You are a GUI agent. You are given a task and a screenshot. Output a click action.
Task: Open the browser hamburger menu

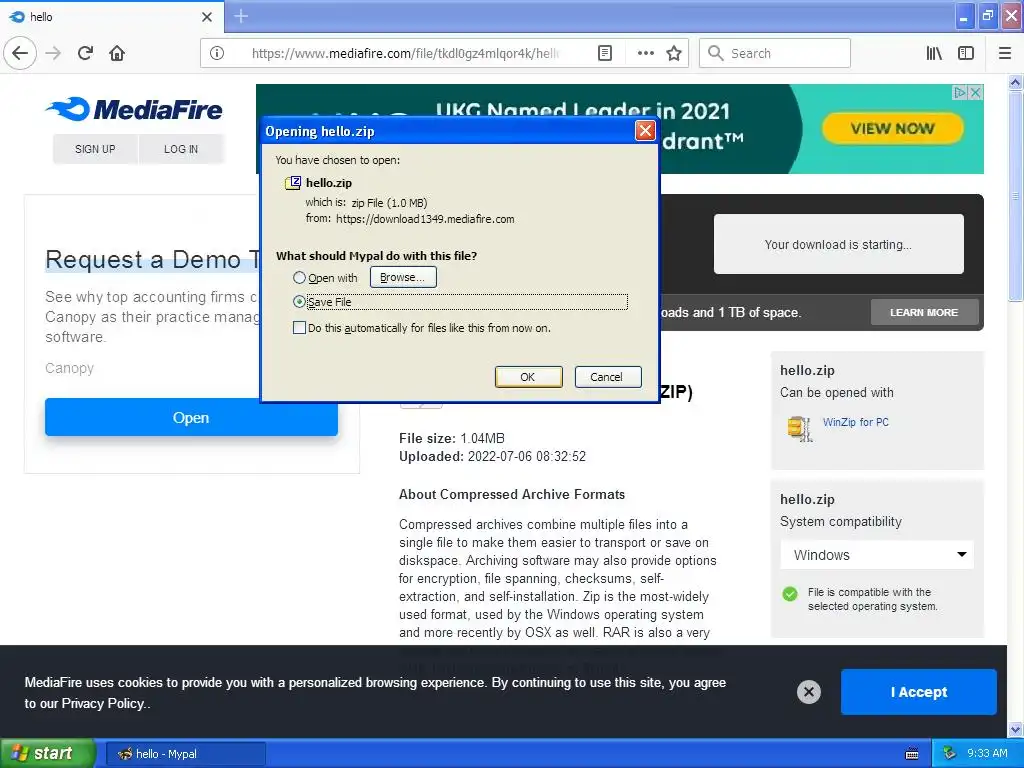pos(1004,53)
